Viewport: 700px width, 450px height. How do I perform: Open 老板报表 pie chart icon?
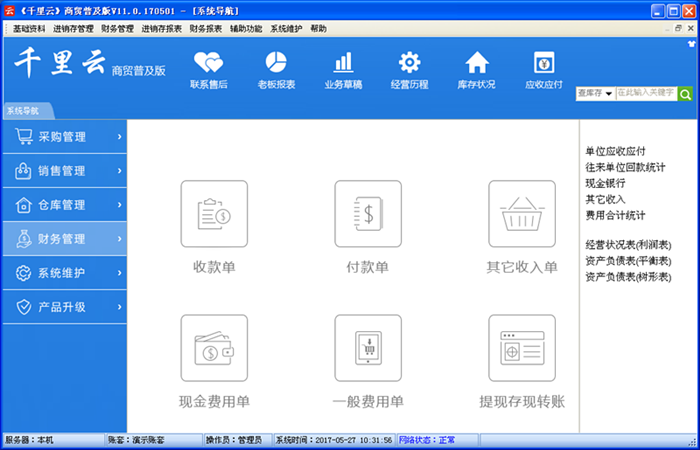[x=276, y=62]
